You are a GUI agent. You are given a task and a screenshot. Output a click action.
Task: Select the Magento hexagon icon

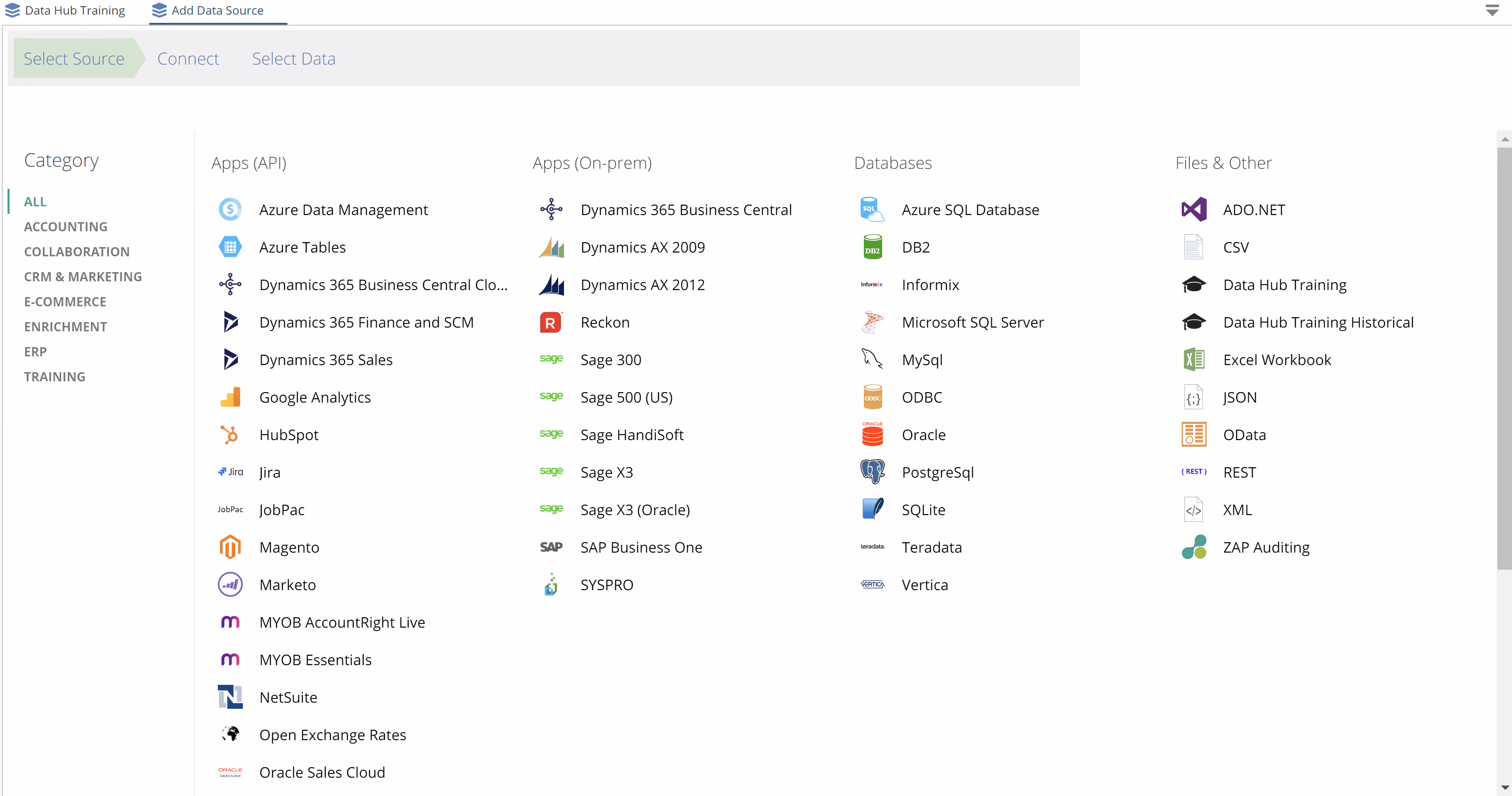click(x=230, y=547)
